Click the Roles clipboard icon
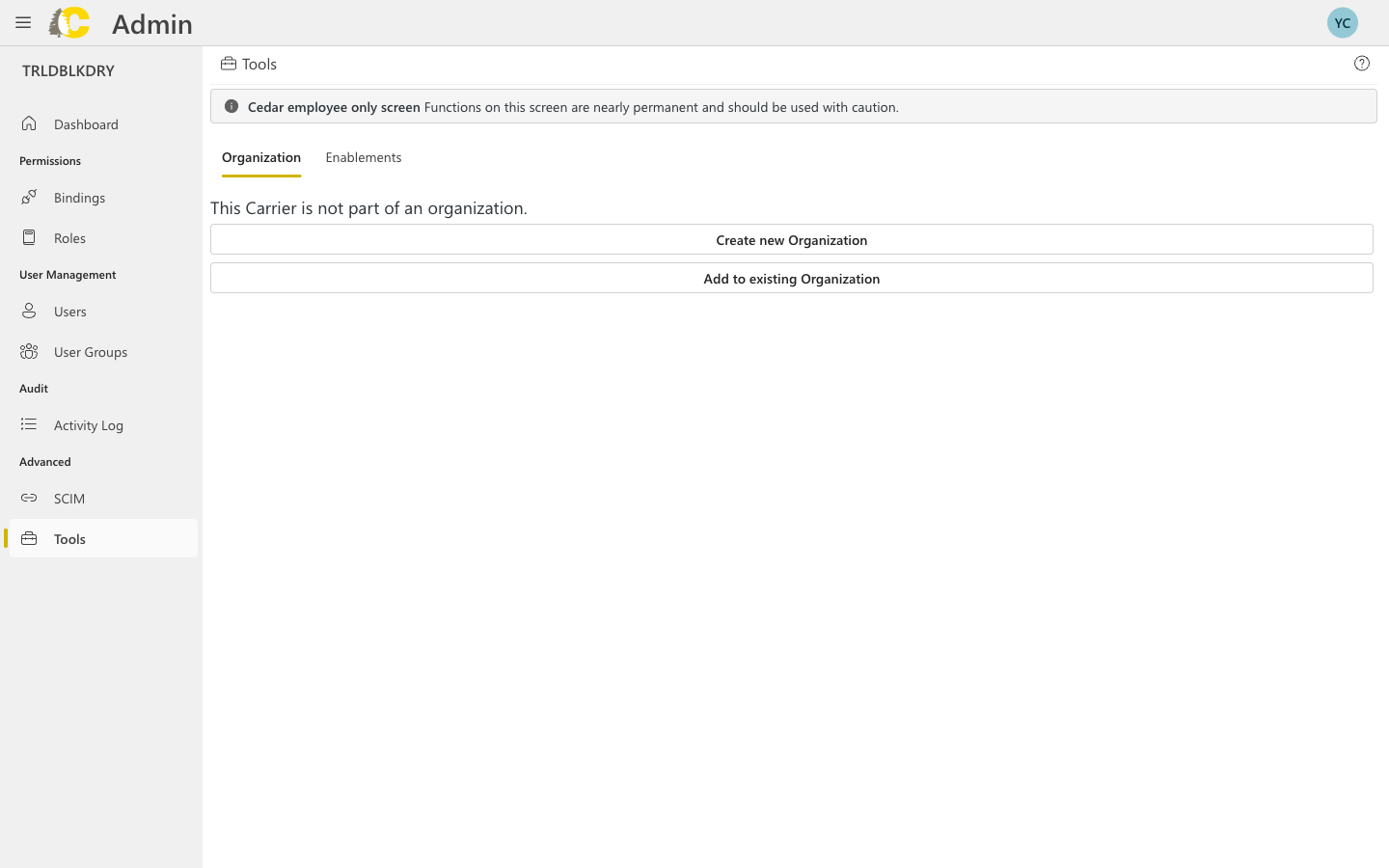Viewport: 1389px width, 868px height. [29, 237]
